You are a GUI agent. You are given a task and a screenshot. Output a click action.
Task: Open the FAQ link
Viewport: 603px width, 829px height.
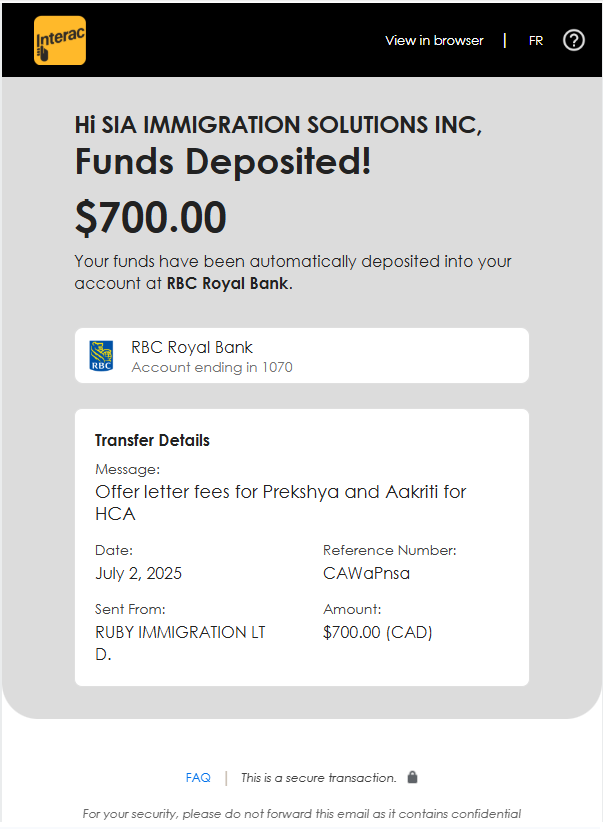click(x=198, y=777)
